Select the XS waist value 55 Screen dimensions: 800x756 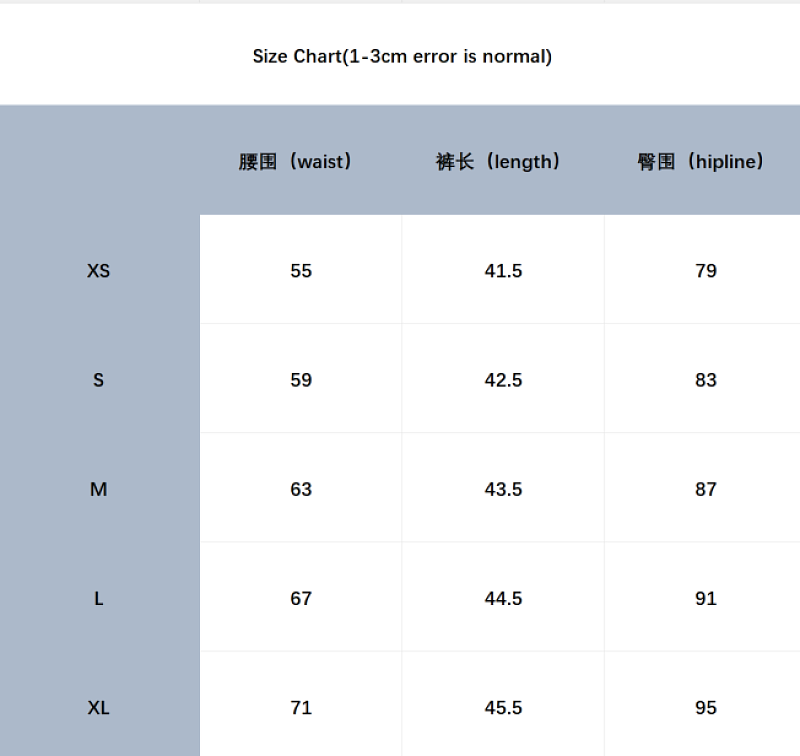point(301,270)
